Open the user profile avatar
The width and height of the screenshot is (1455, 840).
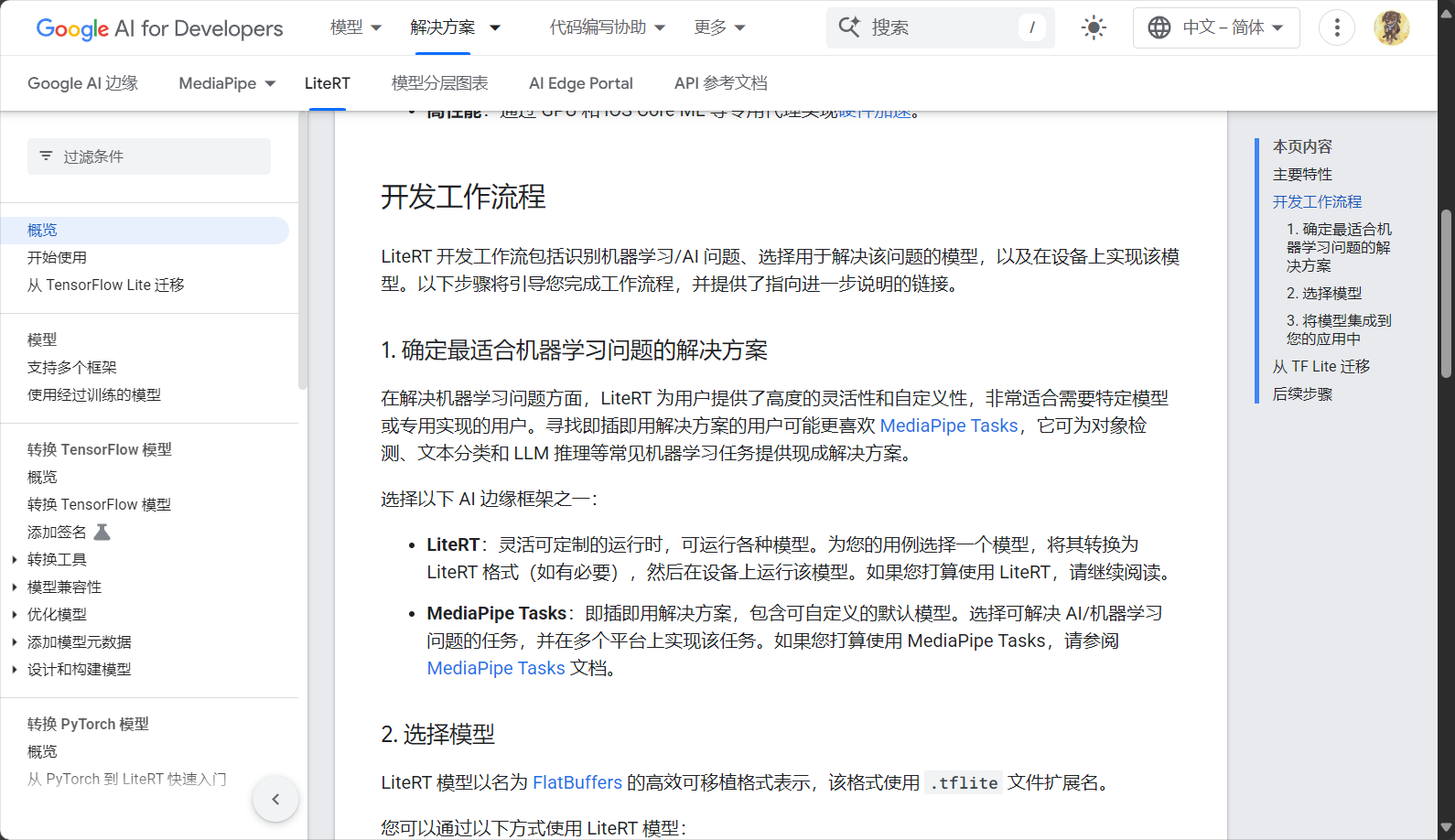1391,27
